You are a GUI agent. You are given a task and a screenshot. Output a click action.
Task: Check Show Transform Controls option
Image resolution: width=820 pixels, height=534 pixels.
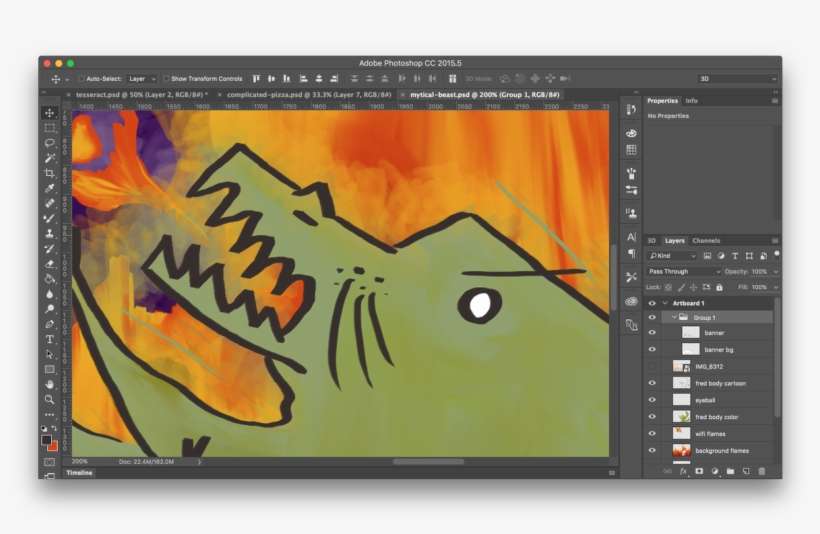pos(166,78)
